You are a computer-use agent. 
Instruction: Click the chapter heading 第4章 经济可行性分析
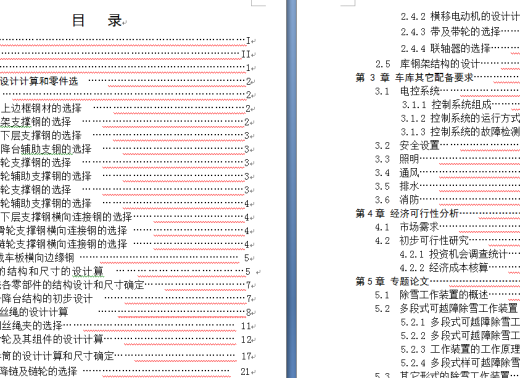point(407,213)
